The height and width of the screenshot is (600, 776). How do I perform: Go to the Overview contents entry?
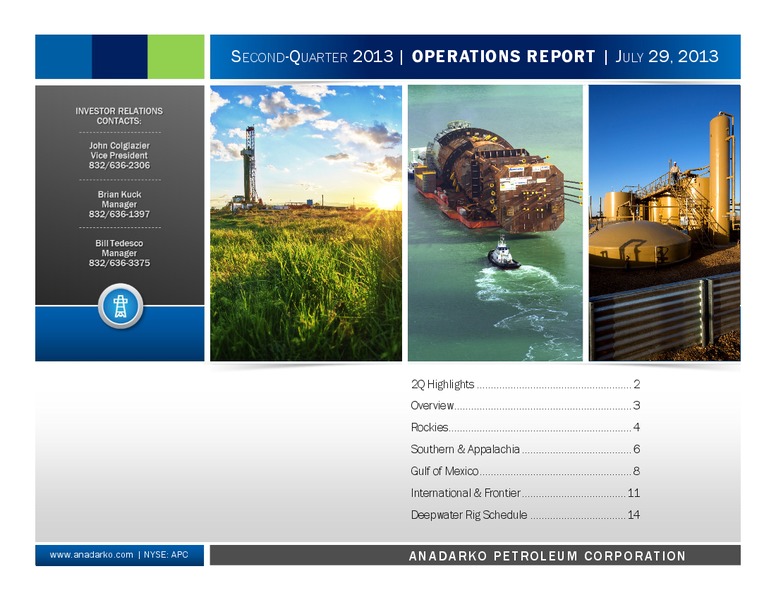click(x=525, y=405)
